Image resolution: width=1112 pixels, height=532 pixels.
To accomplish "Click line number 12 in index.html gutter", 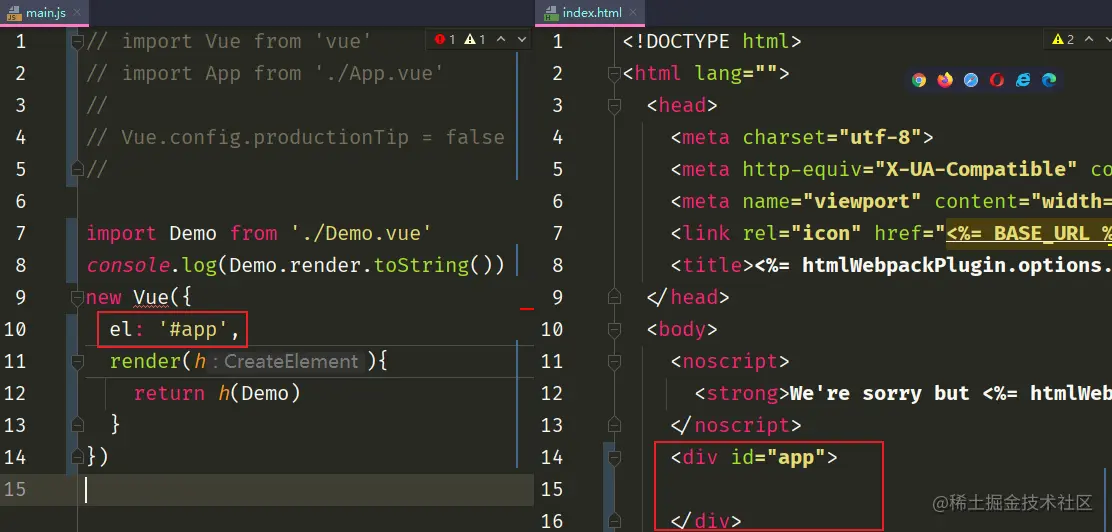I will (x=552, y=394).
